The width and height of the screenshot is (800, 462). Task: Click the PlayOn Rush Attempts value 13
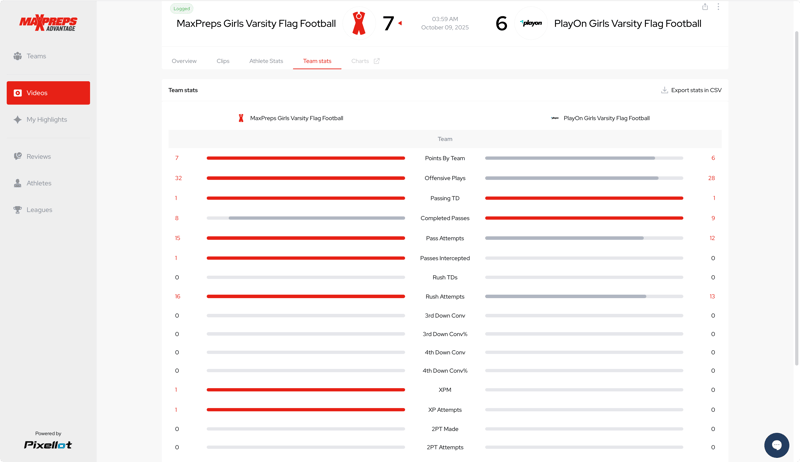712,296
